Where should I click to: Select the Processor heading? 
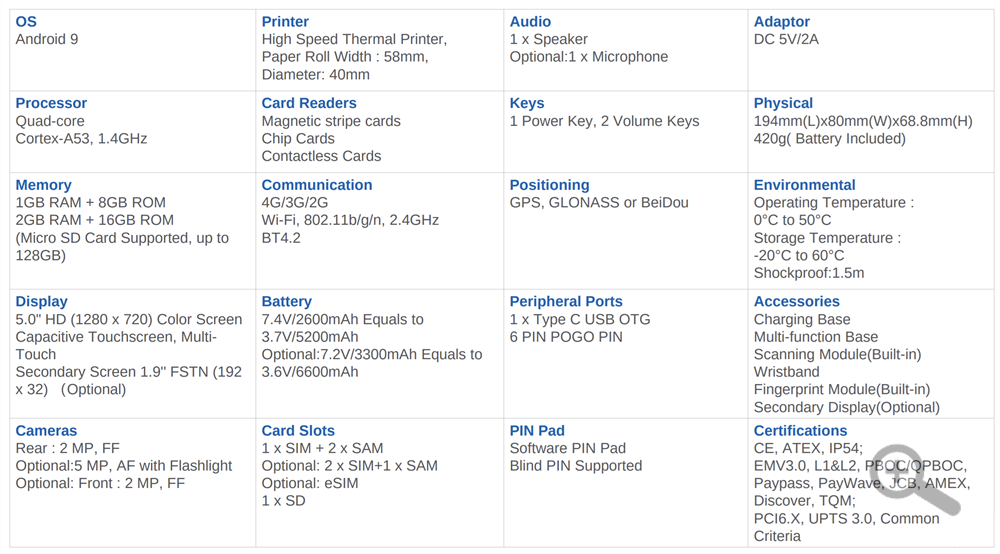pyautogui.click(x=51, y=103)
